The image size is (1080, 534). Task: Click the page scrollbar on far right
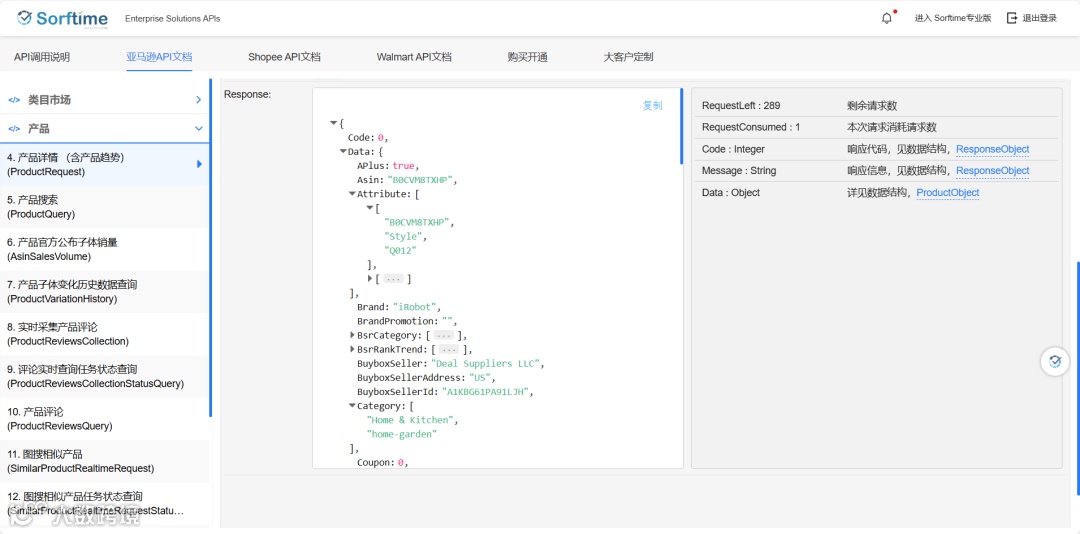(x=1078, y=378)
